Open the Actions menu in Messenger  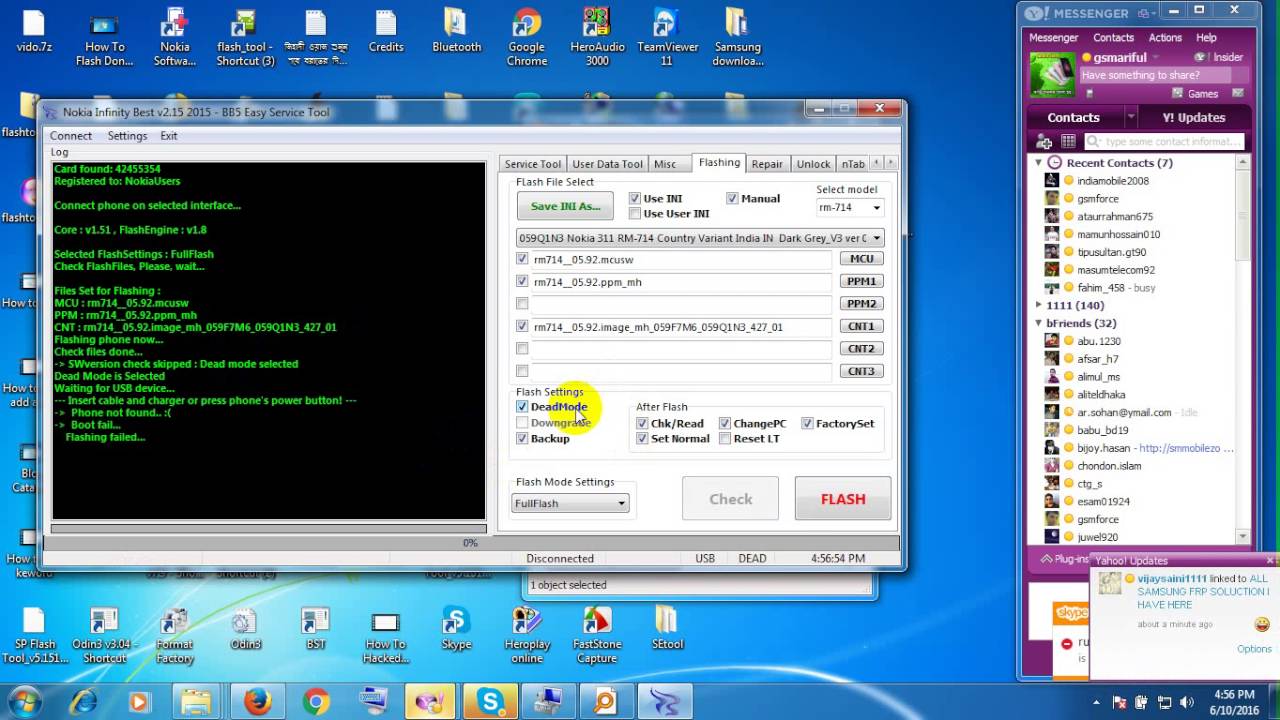(x=1165, y=38)
